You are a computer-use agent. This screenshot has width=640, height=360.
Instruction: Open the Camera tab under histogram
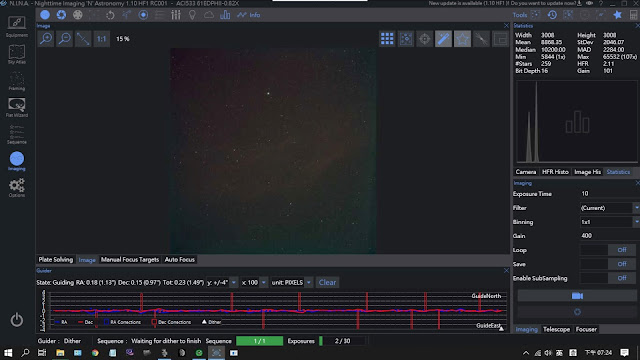526,172
